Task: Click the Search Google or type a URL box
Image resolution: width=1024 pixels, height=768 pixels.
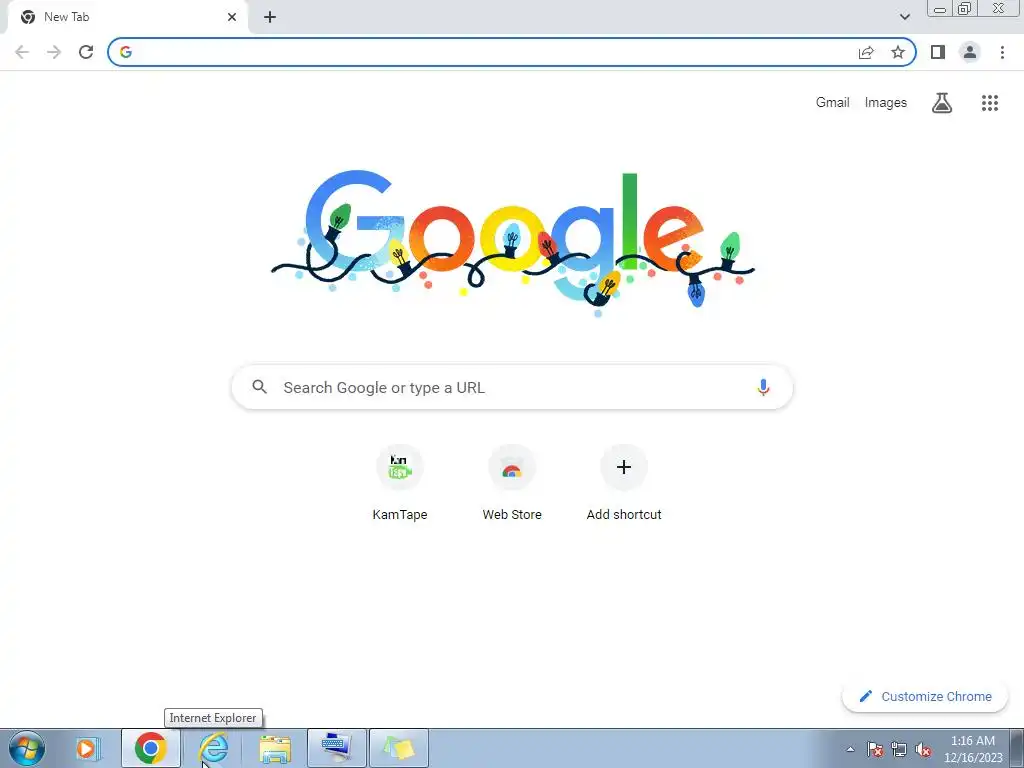Action: tap(512, 387)
